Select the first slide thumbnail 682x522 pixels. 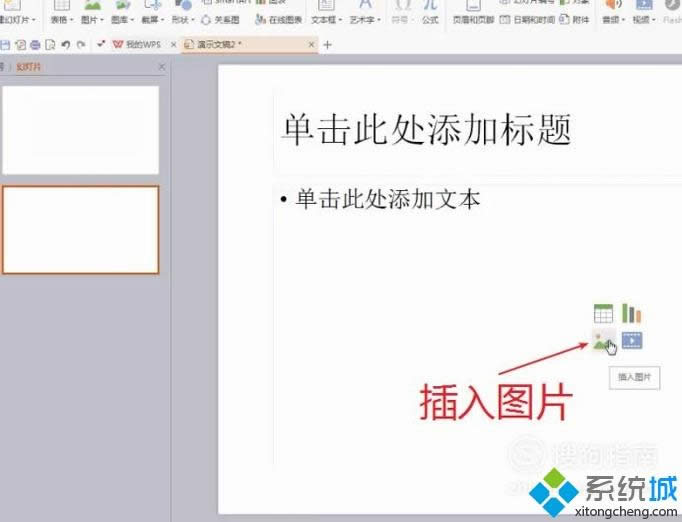click(x=80, y=130)
